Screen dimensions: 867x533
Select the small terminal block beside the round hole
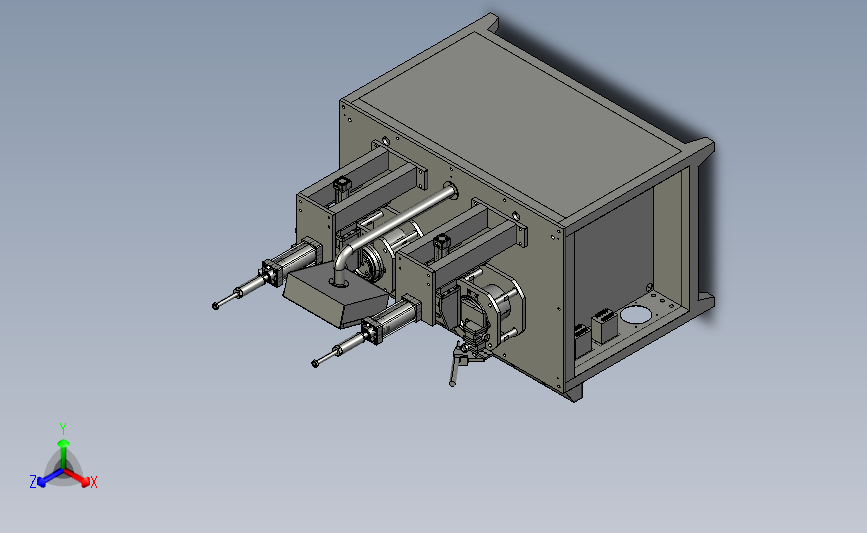tap(604, 327)
